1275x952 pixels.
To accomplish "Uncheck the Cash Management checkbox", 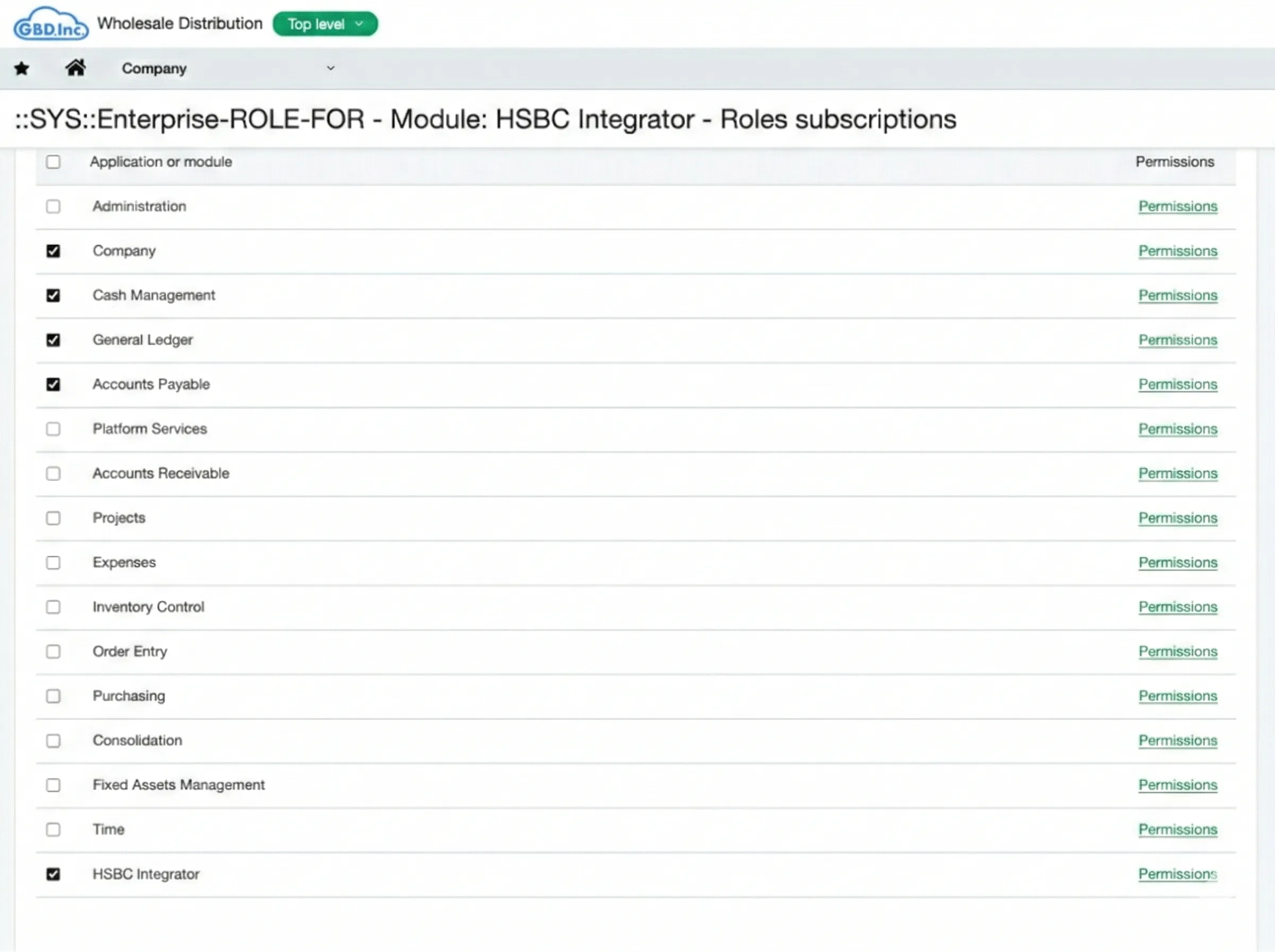I will [x=53, y=295].
